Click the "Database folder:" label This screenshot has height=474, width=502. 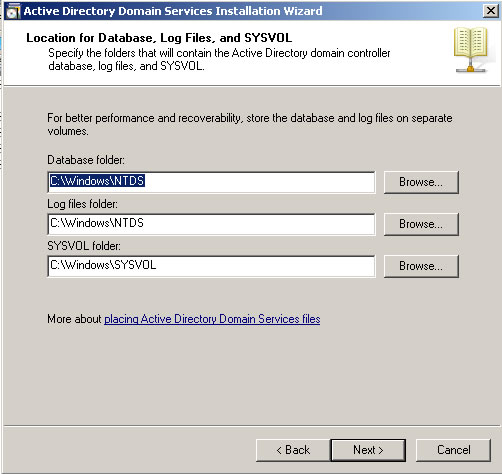click(x=86, y=160)
